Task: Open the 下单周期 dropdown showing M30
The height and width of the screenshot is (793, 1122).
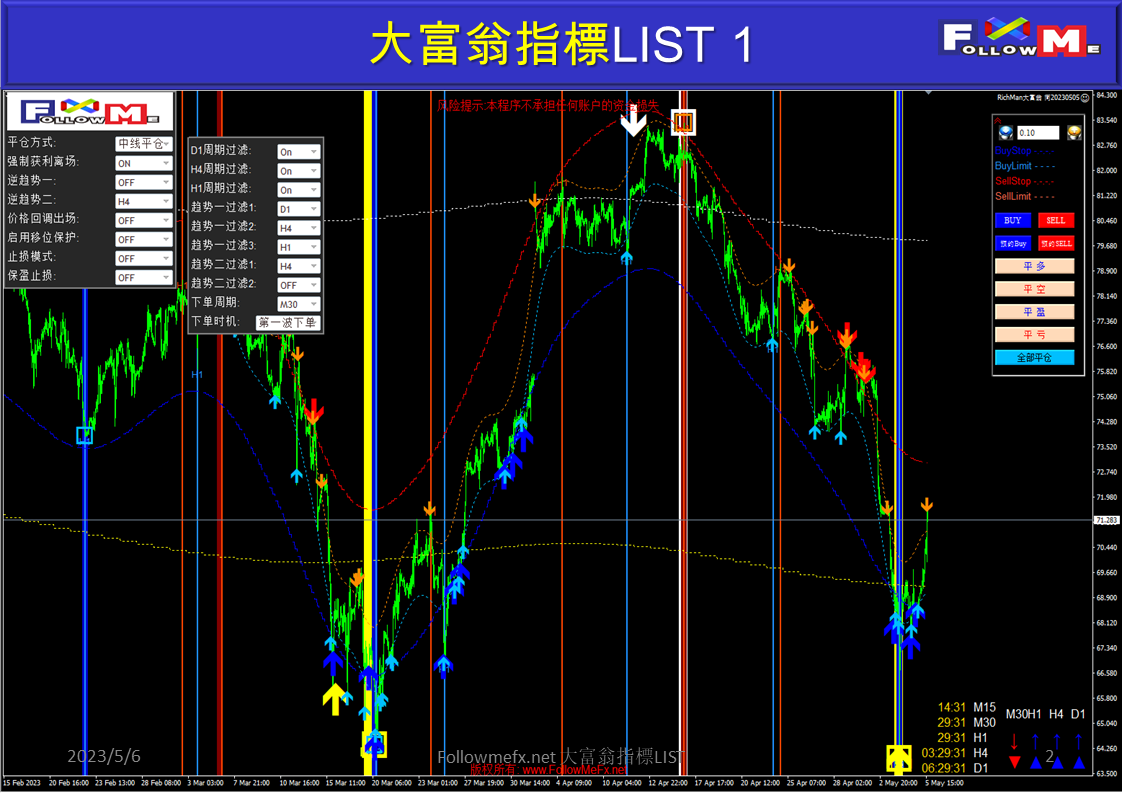Action: pos(297,302)
